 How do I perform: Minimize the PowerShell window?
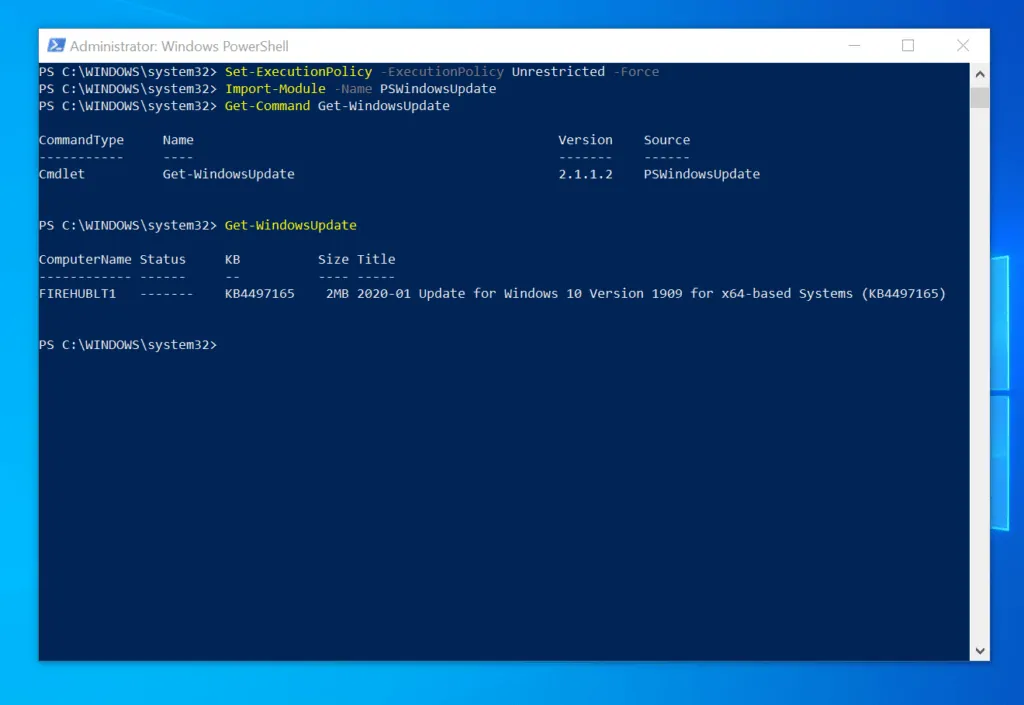pos(853,46)
